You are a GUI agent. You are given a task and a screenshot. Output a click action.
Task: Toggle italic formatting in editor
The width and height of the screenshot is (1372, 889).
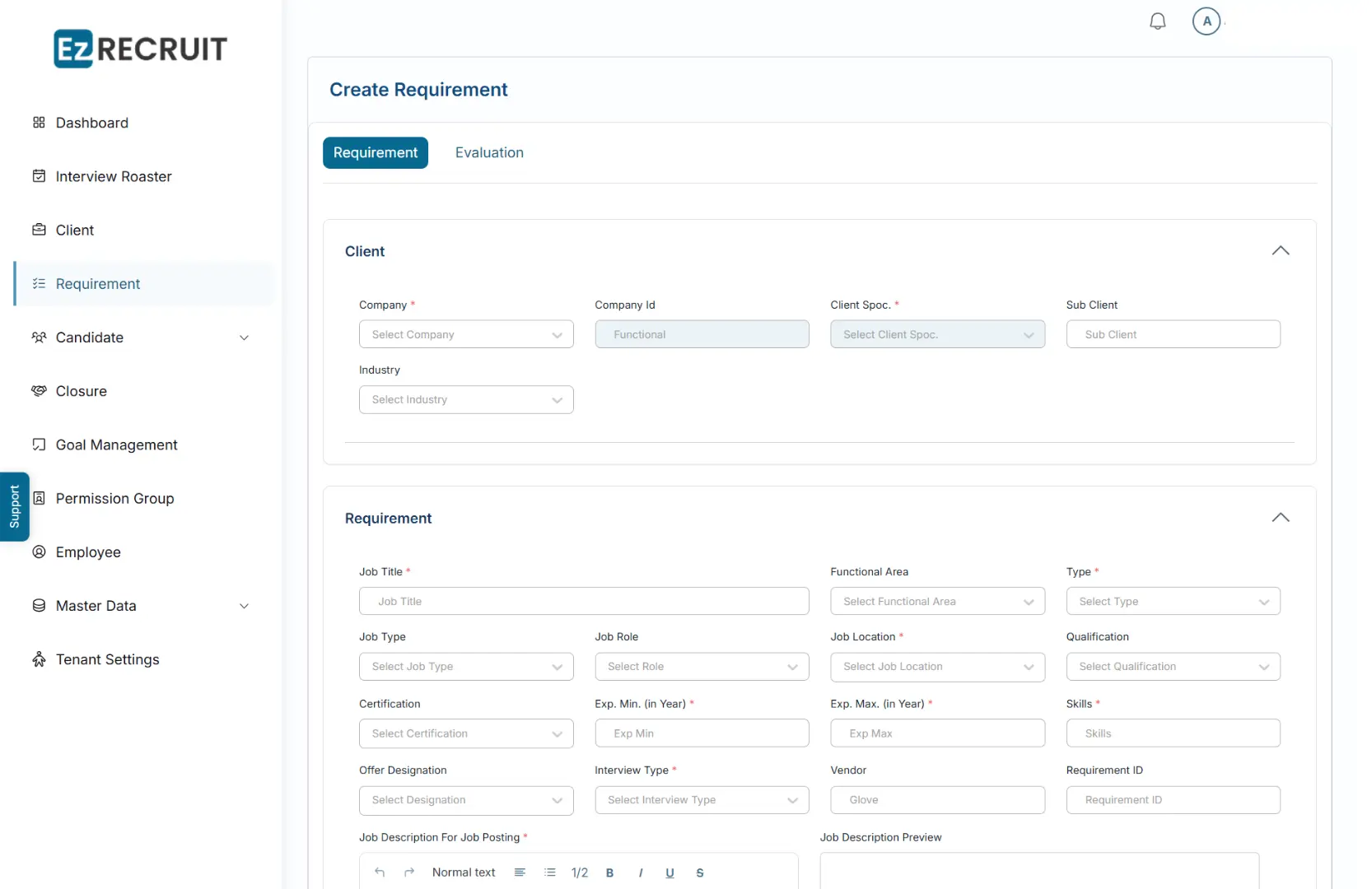(640, 873)
